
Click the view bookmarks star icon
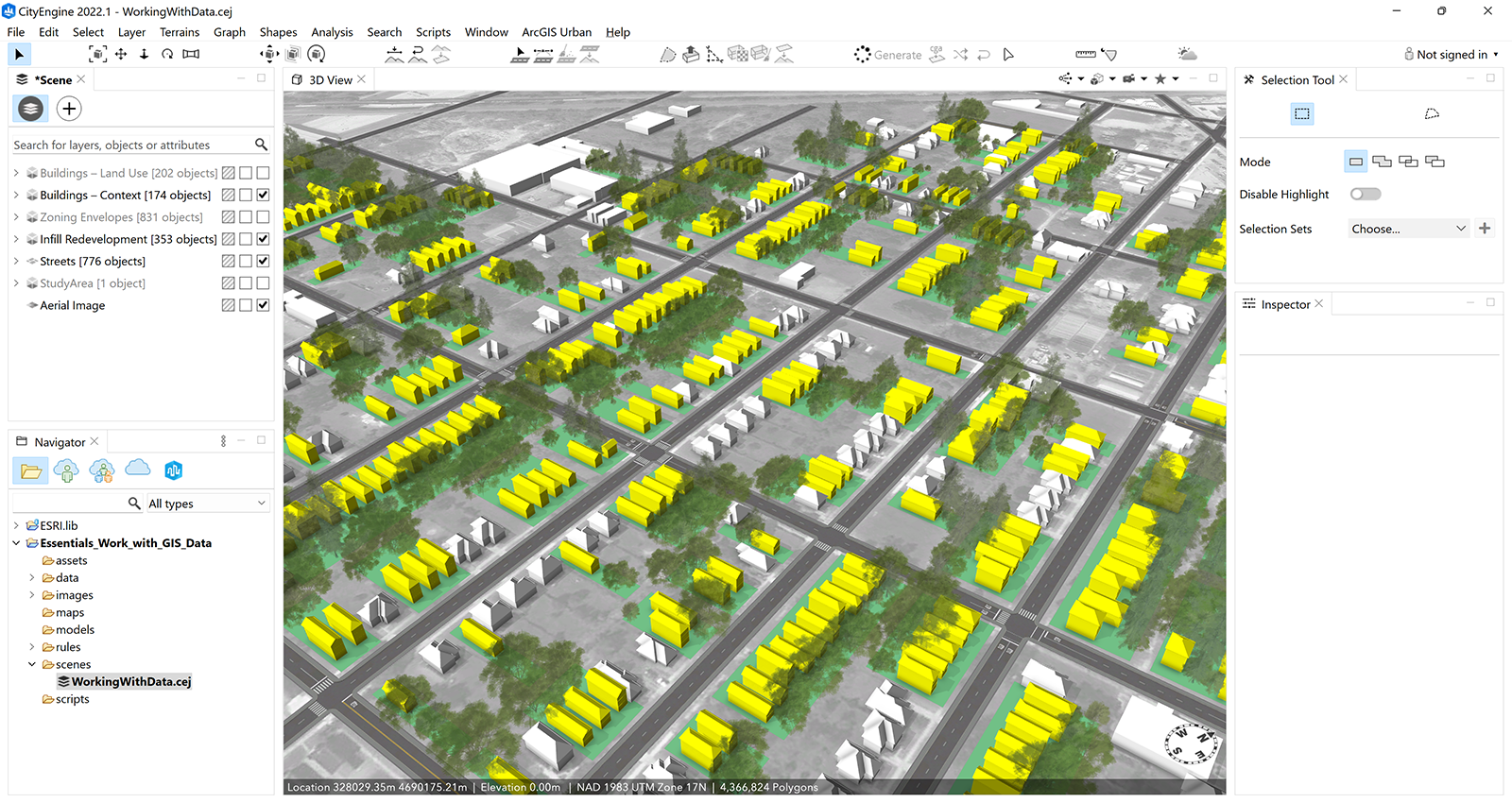pos(1160,79)
